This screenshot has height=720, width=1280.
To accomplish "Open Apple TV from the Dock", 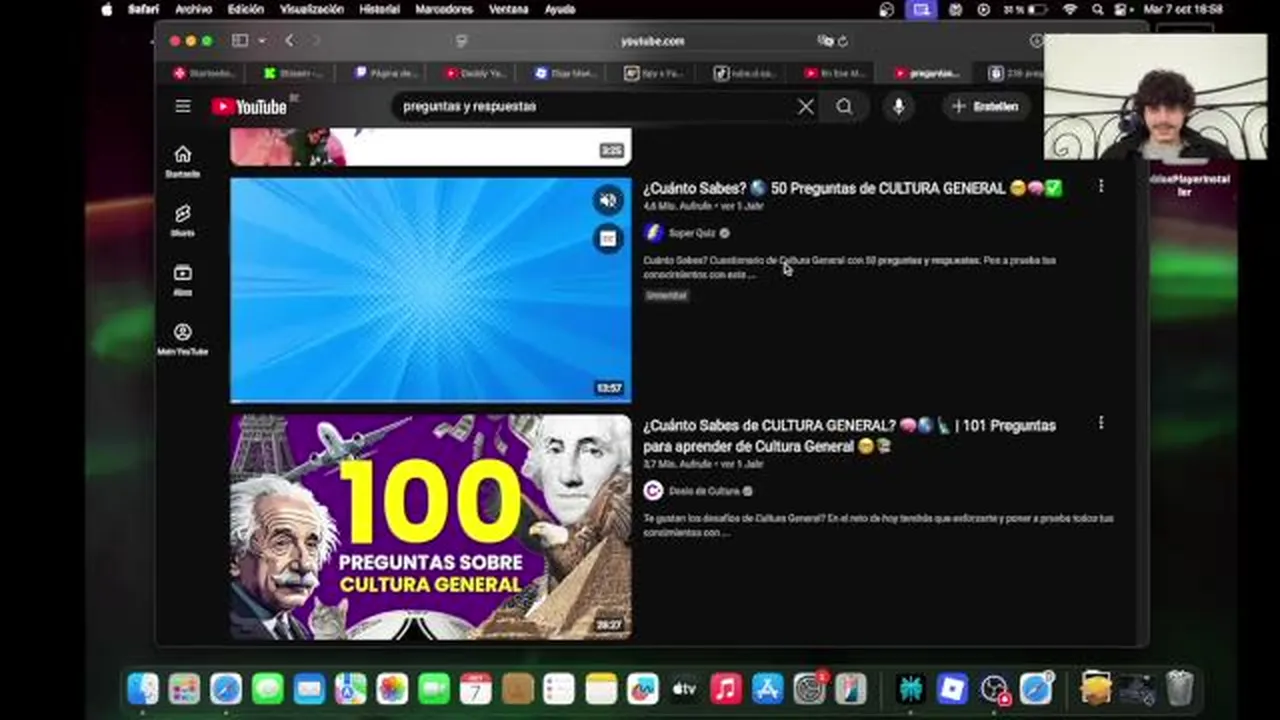I will coord(684,689).
